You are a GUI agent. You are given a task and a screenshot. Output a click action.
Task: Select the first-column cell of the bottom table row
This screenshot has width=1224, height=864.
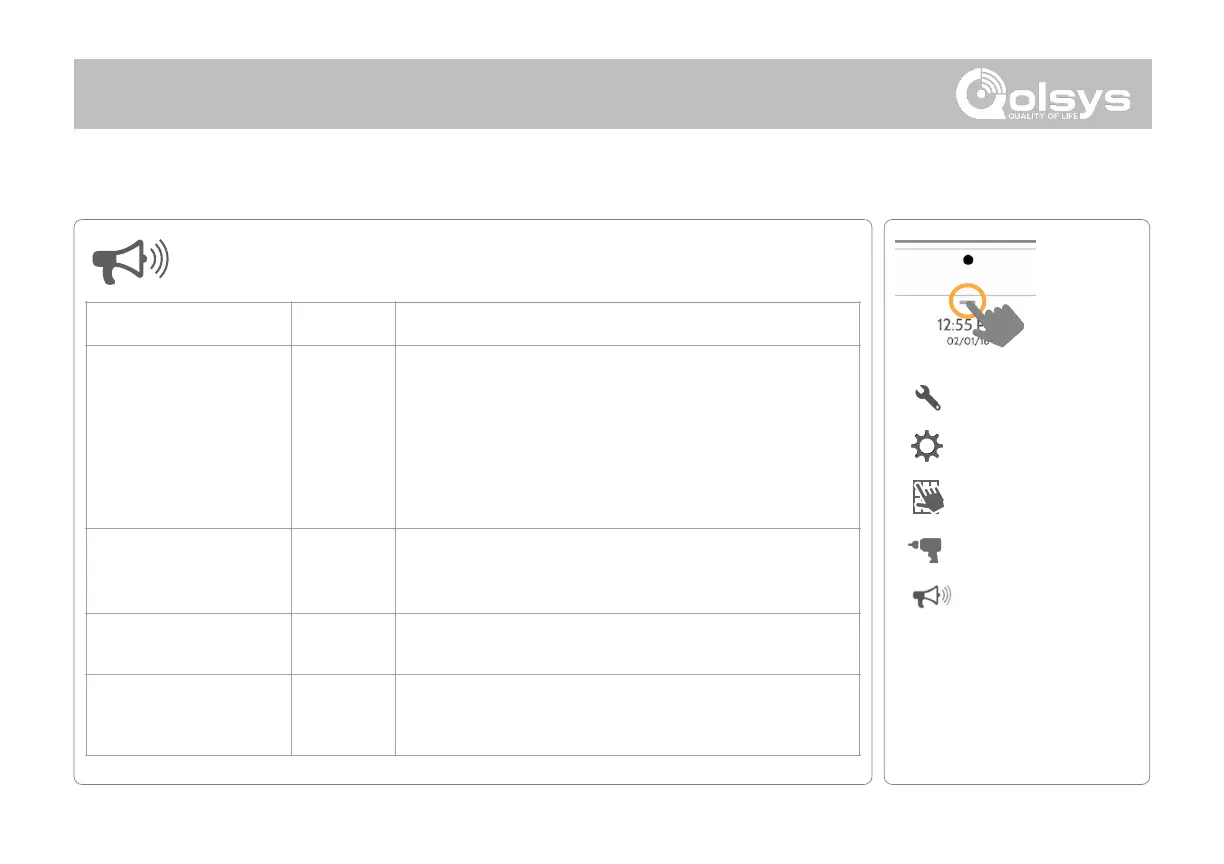pyautogui.click(x=189, y=714)
